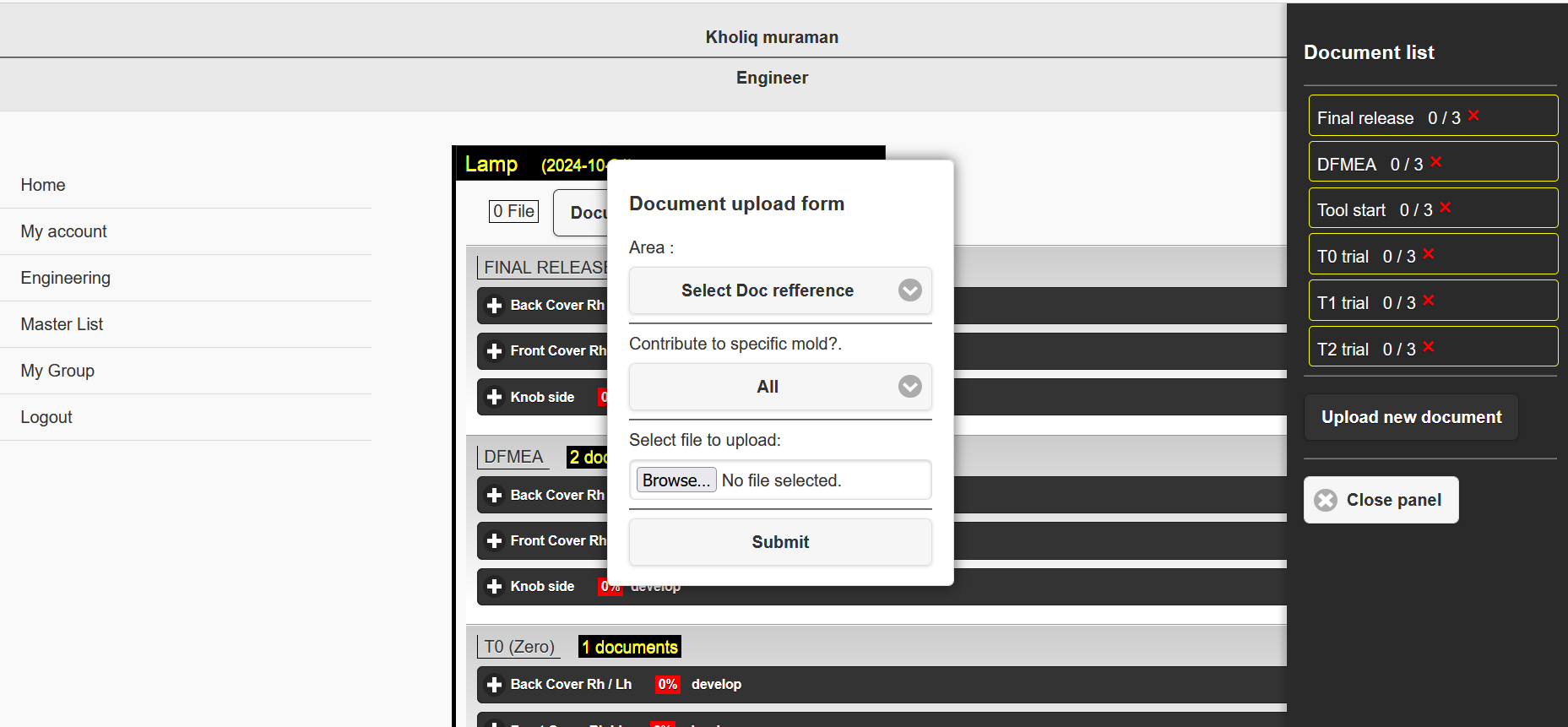The image size is (1568, 727).
Task: Expand Front Cover Rh plus icon under DFMEA
Action: (x=495, y=541)
